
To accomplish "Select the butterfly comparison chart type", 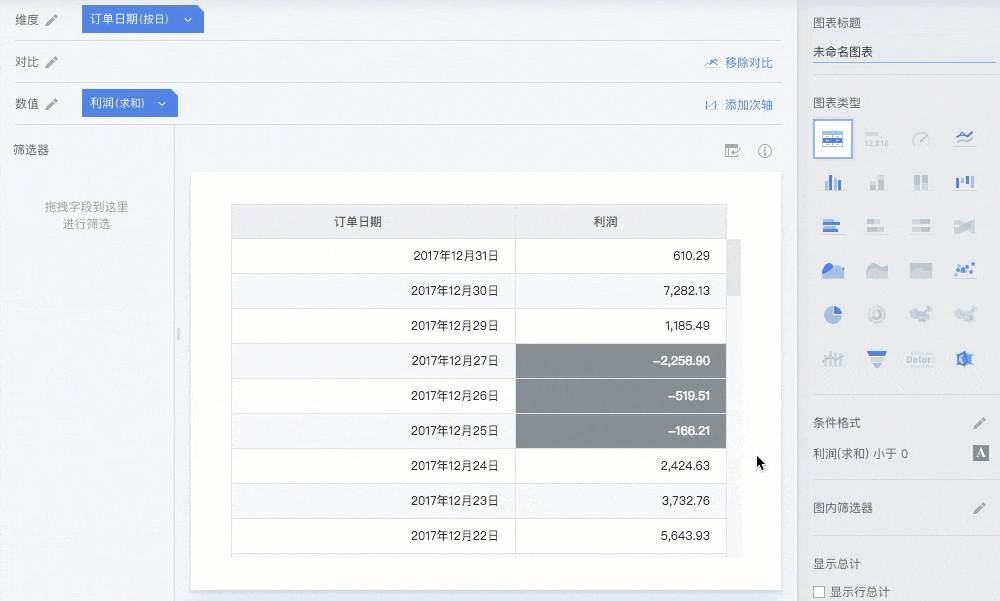I will 964,226.
